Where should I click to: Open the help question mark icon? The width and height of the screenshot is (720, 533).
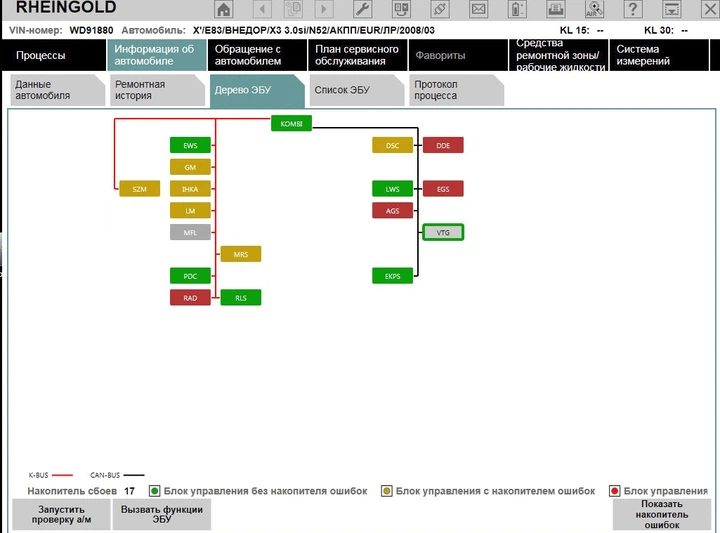coord(633,9)
